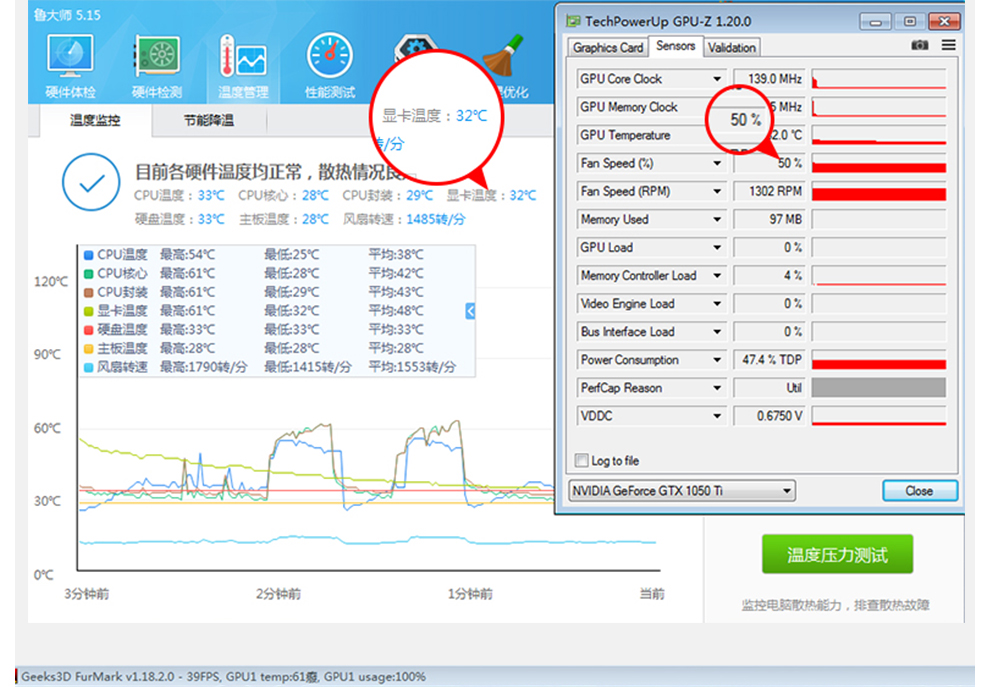Image resolution: width=990 pixels, height=687 pixels.
Task: Toggle 硬盘温度 red legend square
Action: coord(89,330)
